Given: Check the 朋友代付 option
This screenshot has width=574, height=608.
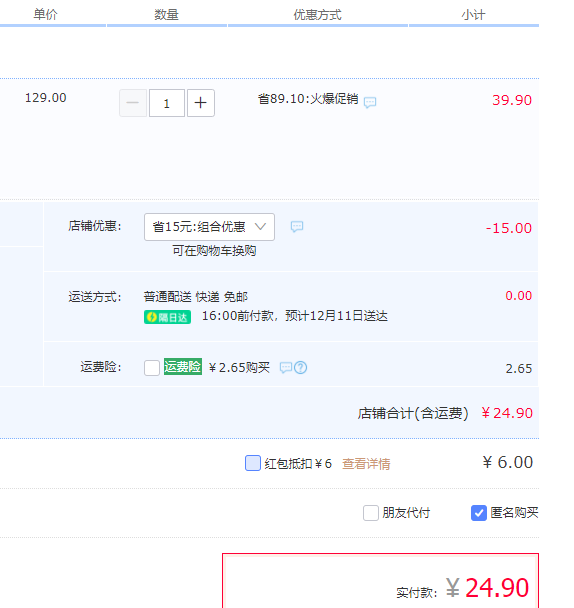Looking at the screenshot, I should tap(371, 513).
